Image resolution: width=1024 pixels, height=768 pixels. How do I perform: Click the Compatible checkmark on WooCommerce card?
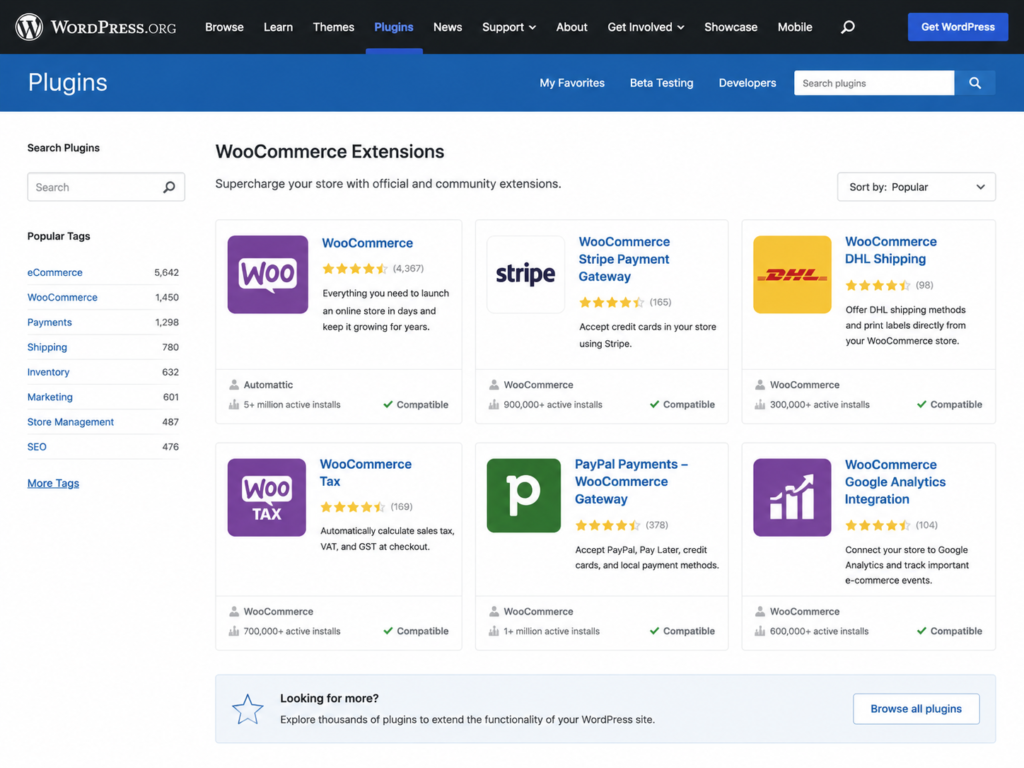pyautogui.click(x=388, y=405)
